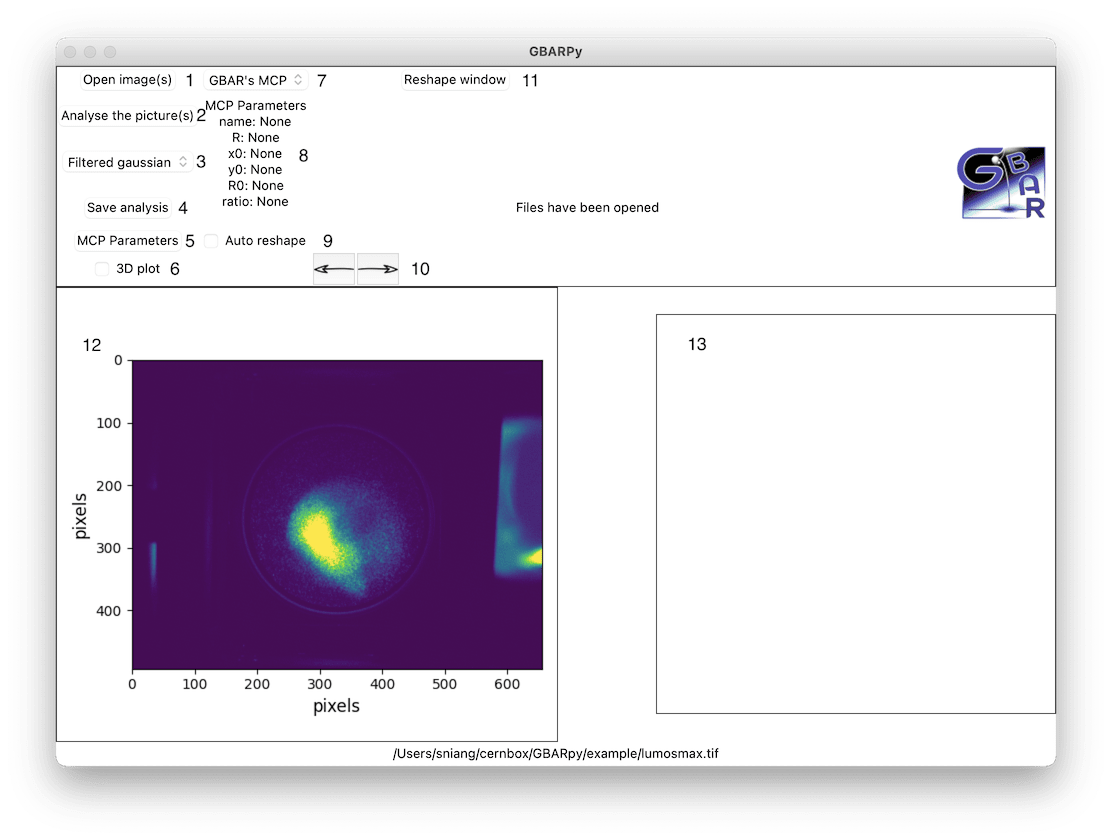Click the lumosmax.tif file path text
The height and width of the screenshot is (840, 1112).
(x=556, y=753)
